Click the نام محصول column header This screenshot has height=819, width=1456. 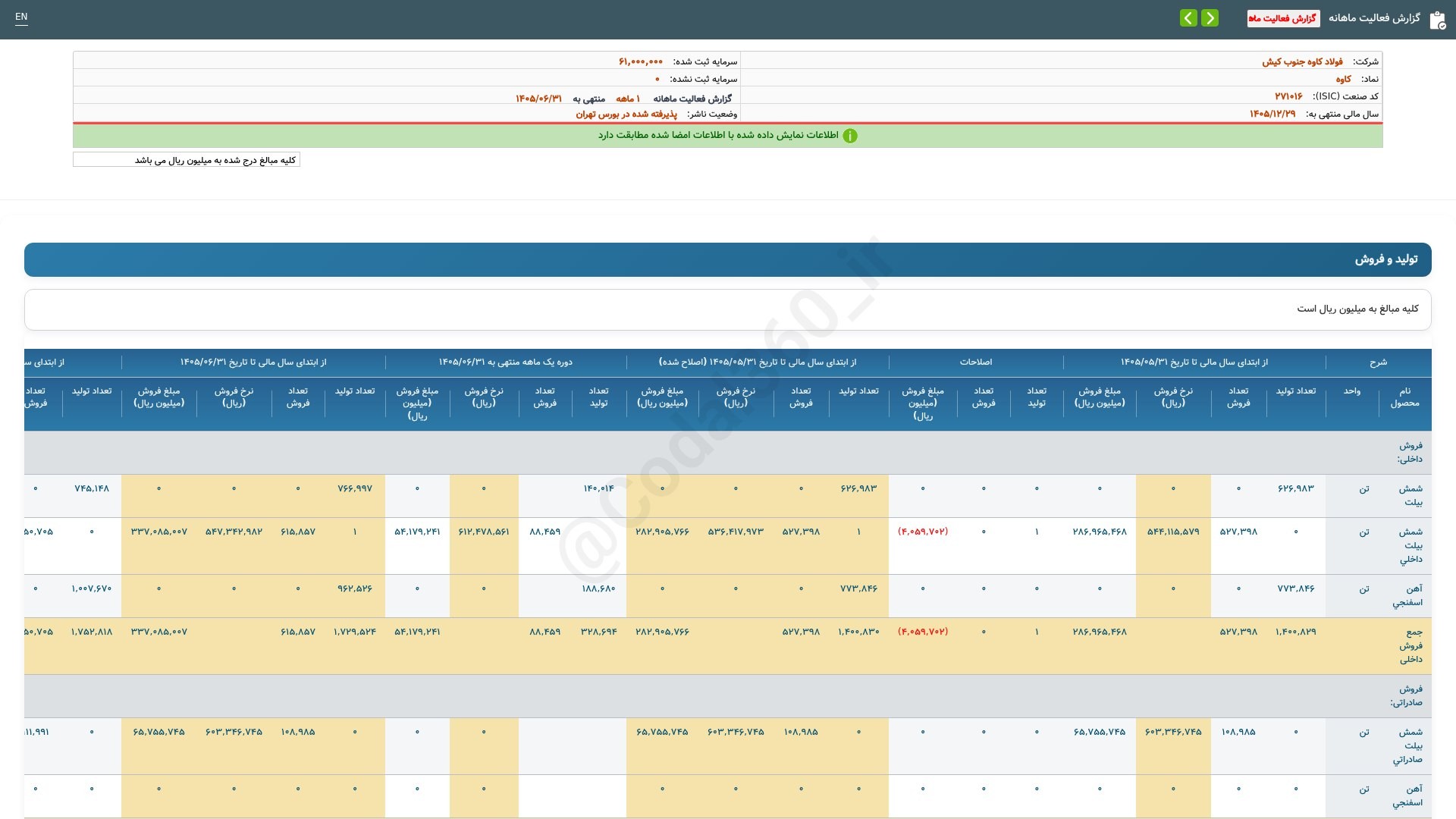pyautogui.click(x=1404, y=397)
